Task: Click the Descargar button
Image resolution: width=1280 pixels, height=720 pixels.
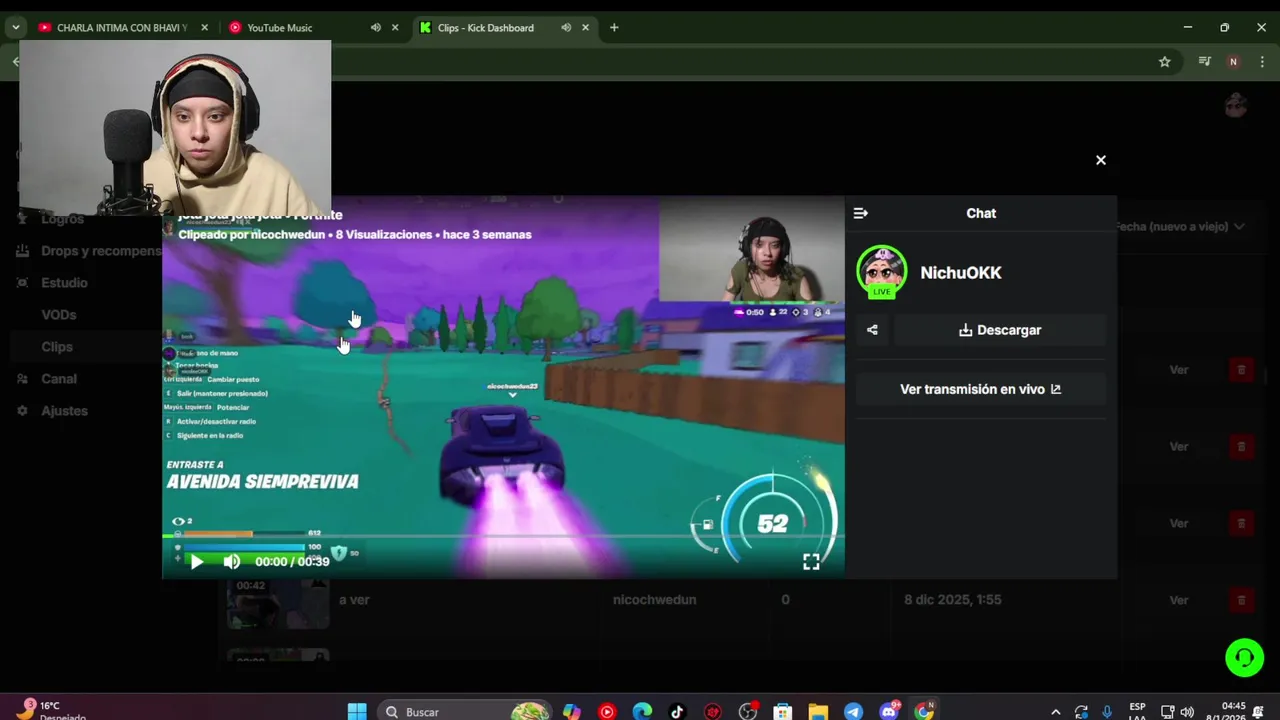Action: click(1000, 330)
